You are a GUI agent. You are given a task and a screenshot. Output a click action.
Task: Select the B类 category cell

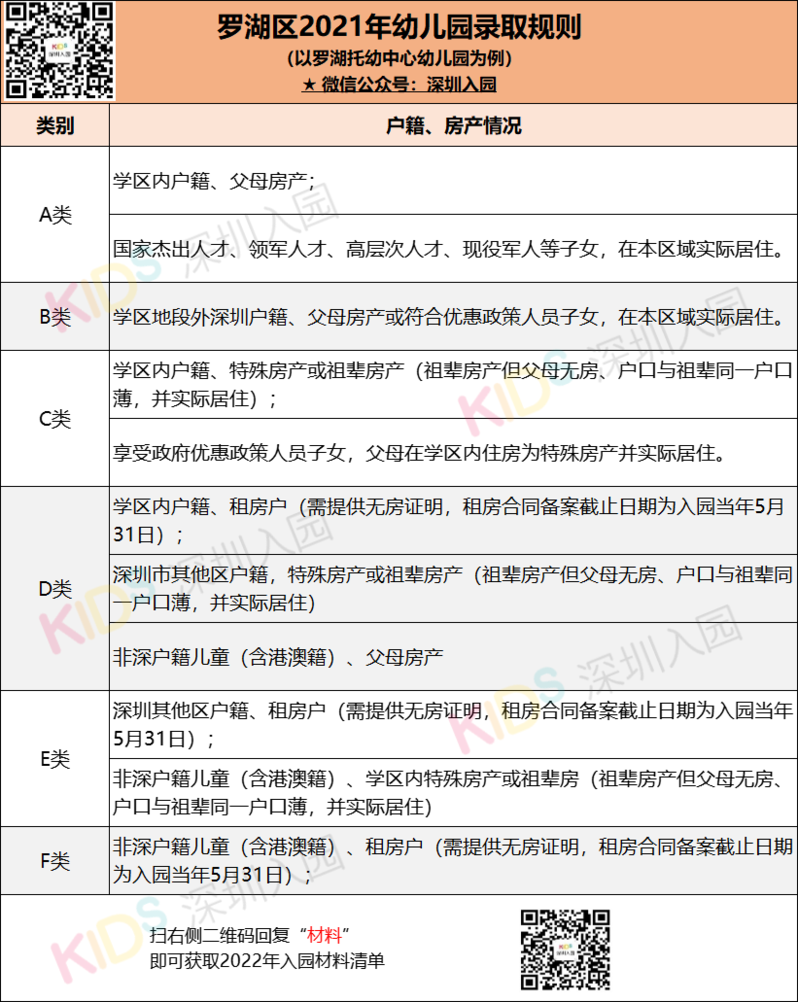pyautogui.click(x=55, y=316)
